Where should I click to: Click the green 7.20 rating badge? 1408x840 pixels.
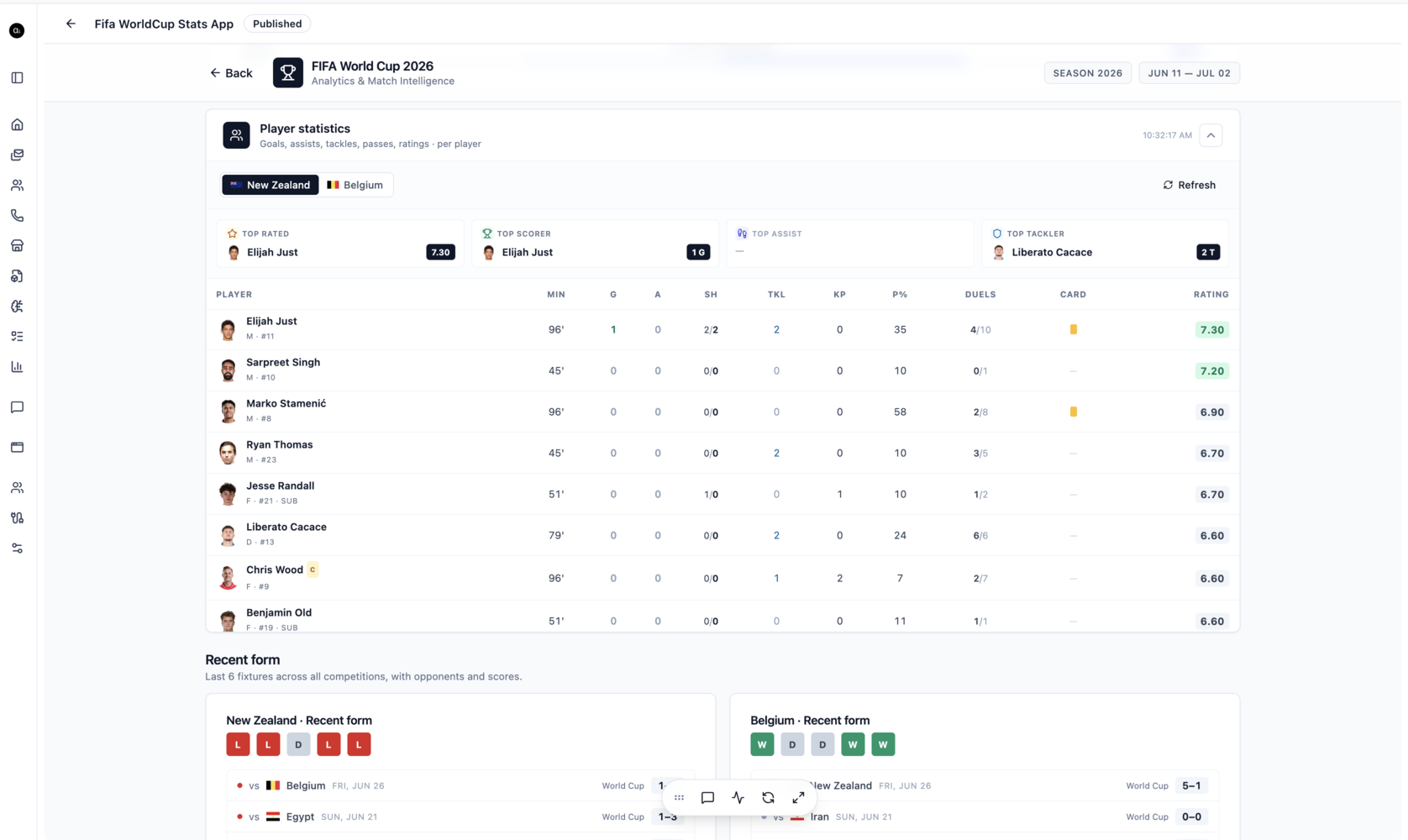pos(1211,370)
